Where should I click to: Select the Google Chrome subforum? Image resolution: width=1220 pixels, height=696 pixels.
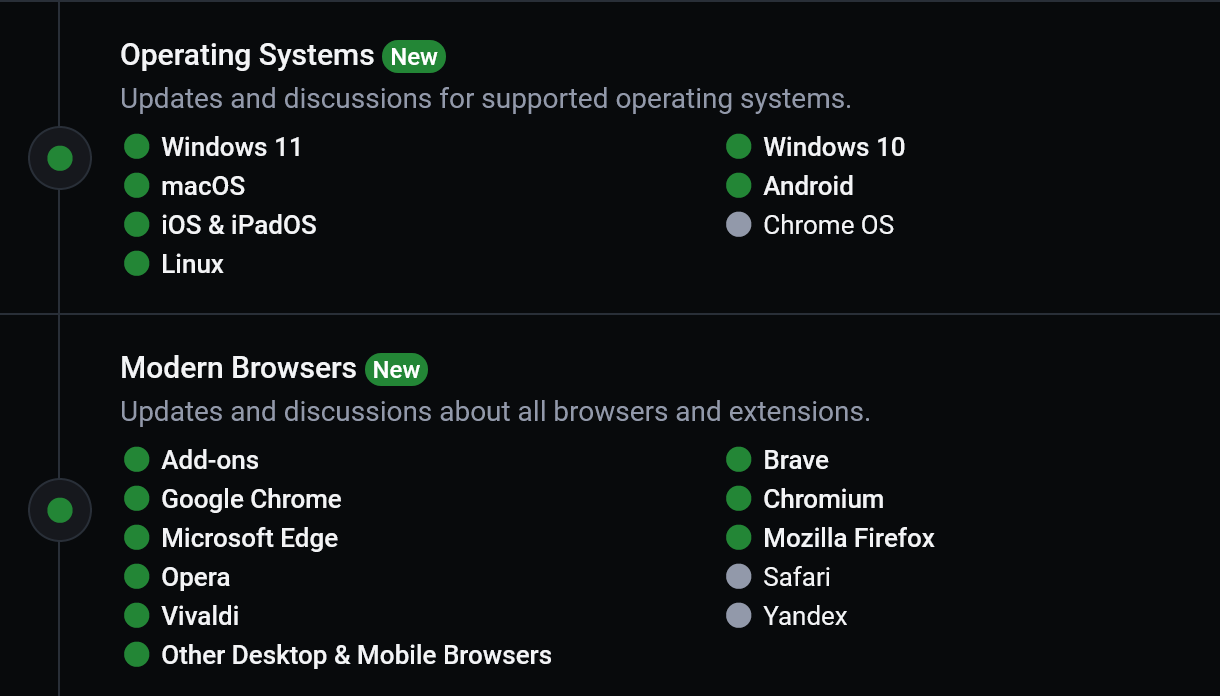(x=251, y=499)
